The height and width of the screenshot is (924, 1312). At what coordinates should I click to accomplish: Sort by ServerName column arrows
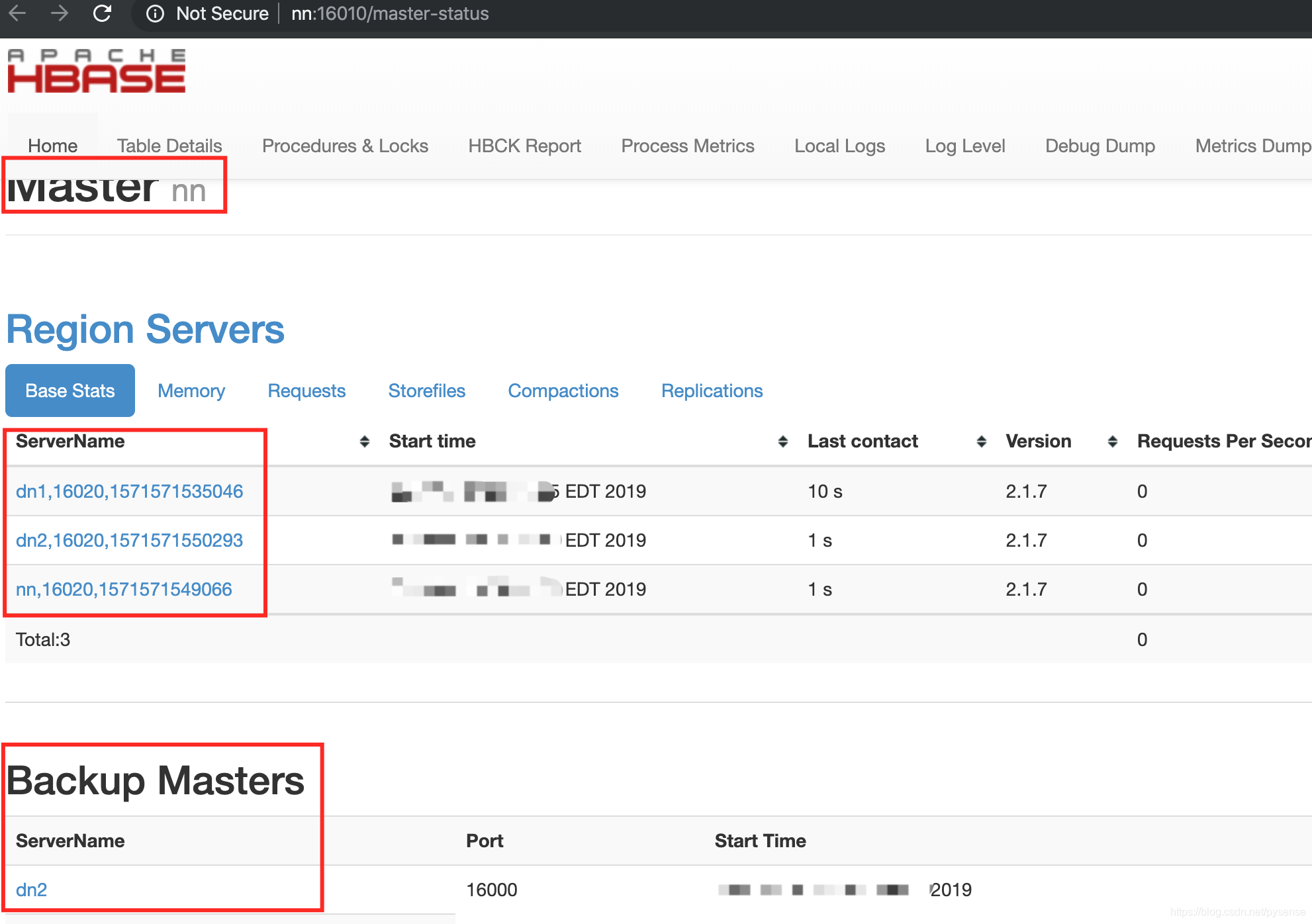point(364,441)
